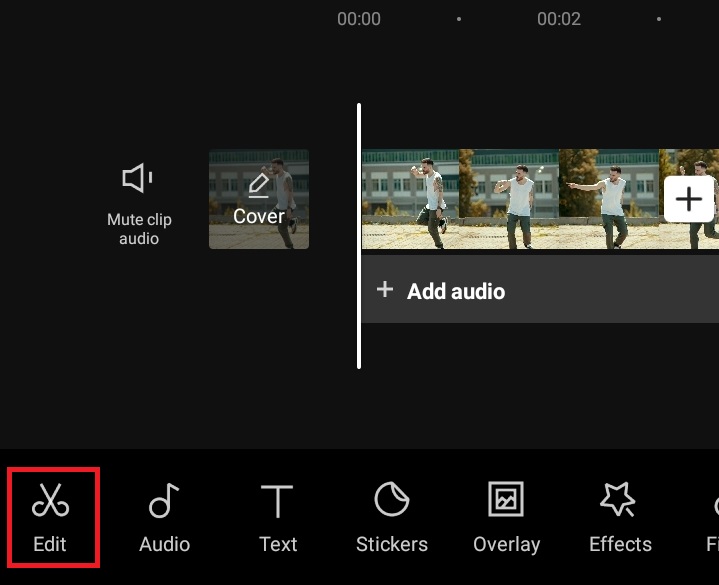
Task: Tap the white plus add-clip button
Action: pyautogui.click(x=689, y=199)
